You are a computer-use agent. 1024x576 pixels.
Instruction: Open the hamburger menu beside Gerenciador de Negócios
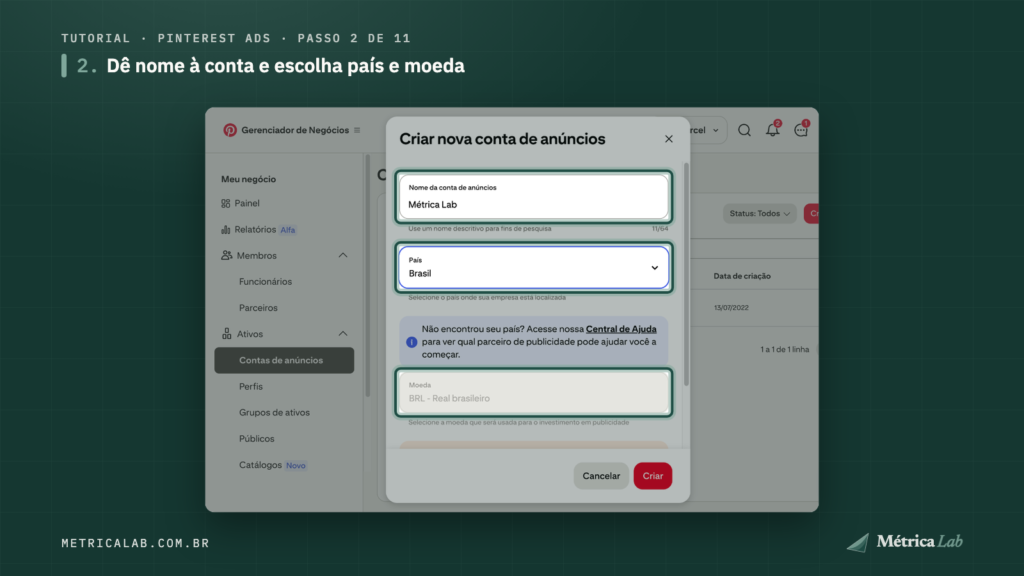coord(357,130)
